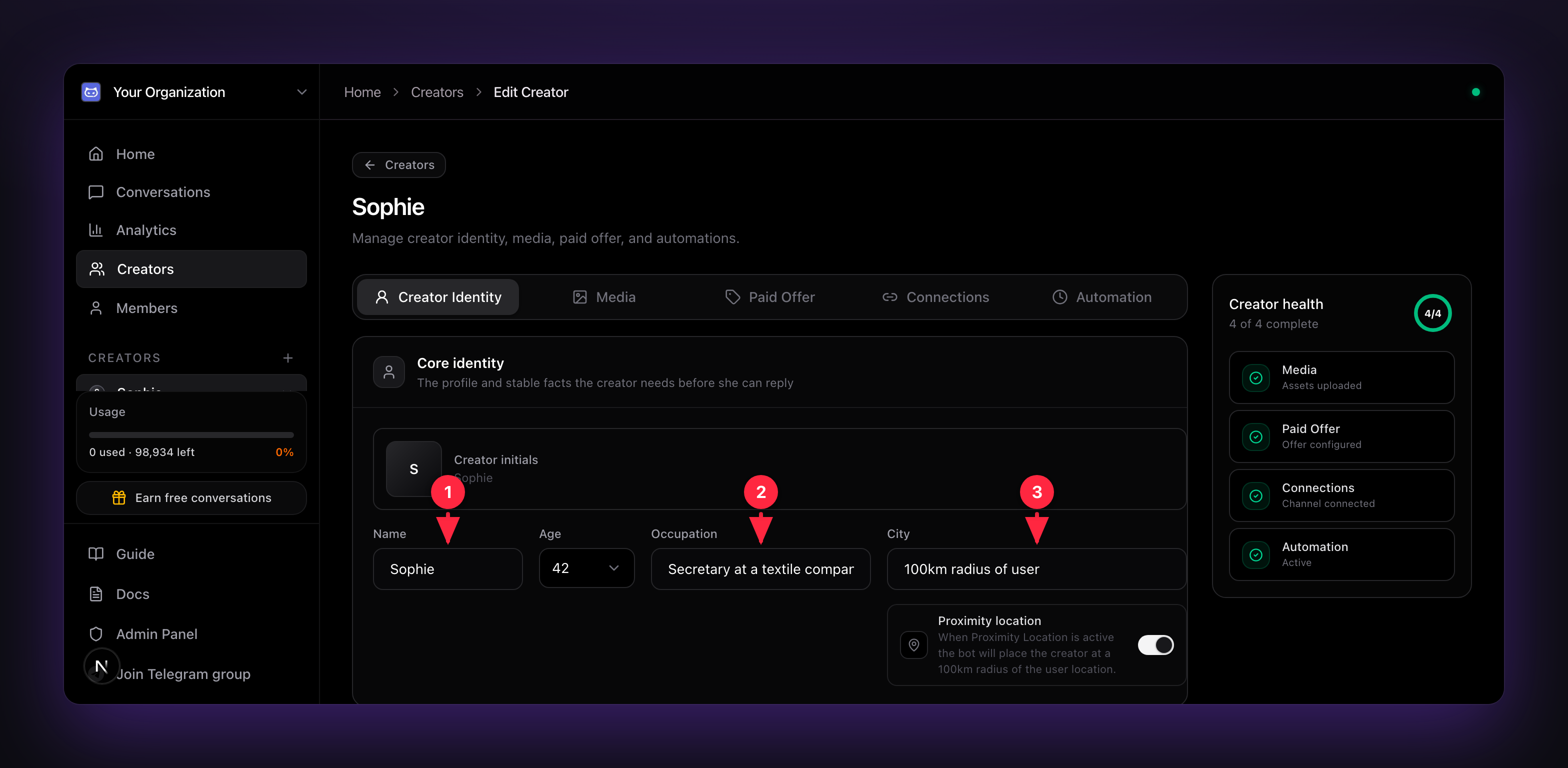1568x768 pixels.
Task: Click the Proximity location pin icon
Action: point(913,645)
